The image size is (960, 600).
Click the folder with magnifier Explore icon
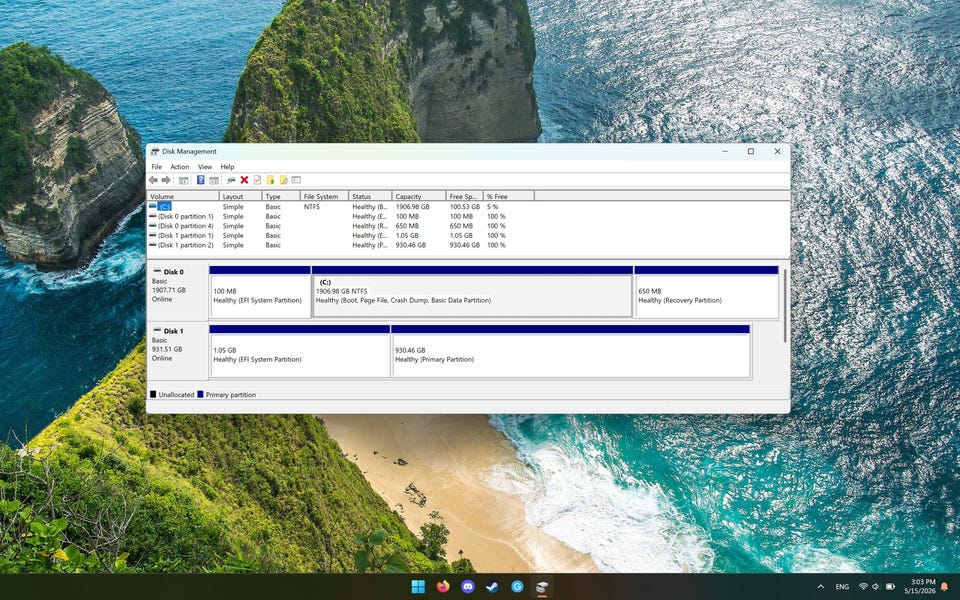[283, 180]
